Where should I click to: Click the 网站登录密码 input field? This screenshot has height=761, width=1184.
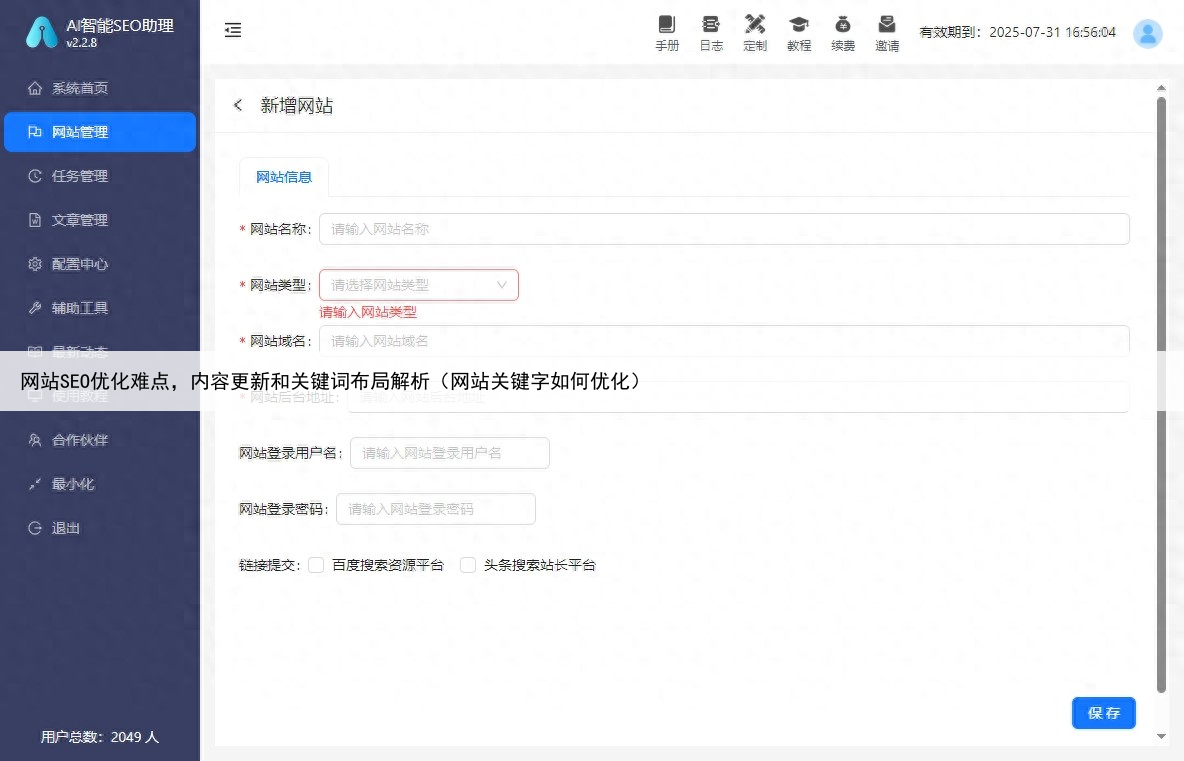(x=436, y=509)
